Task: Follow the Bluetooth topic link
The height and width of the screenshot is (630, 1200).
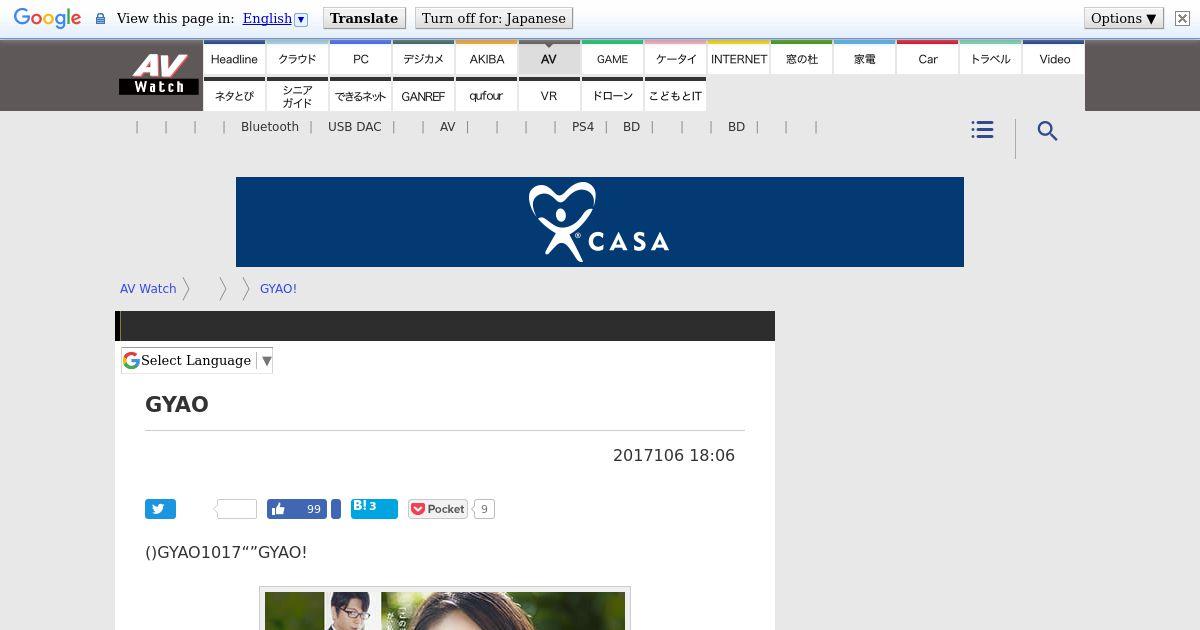Action: [x=270, y=127]
